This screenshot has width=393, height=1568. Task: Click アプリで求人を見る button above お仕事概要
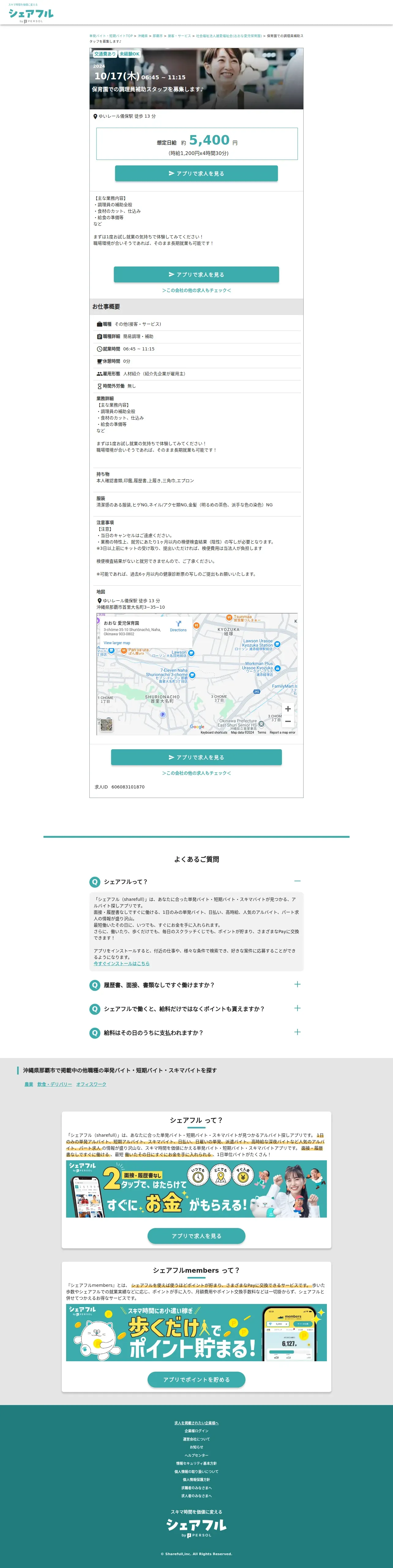196,274
